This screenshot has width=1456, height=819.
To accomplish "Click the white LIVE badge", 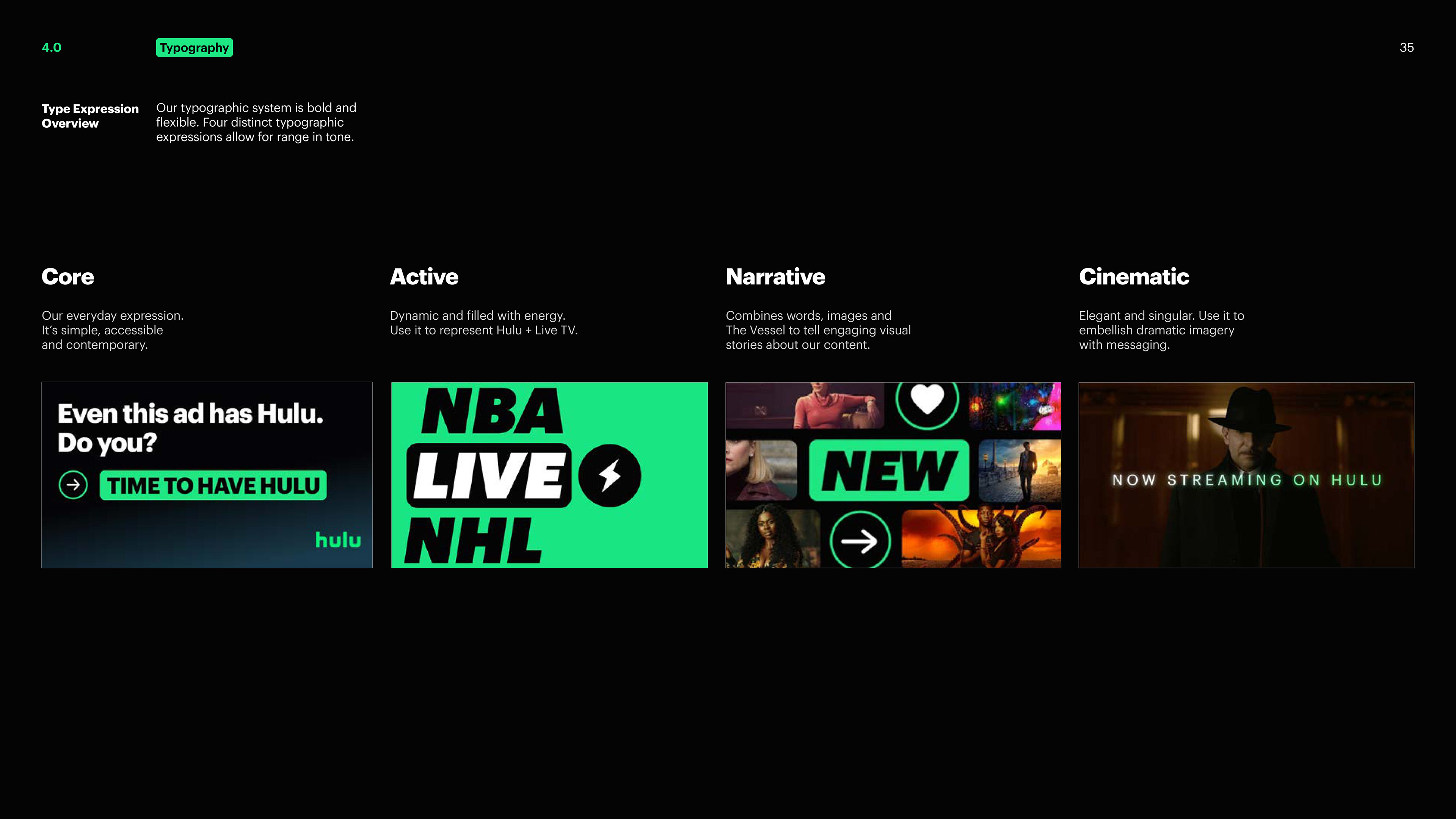I will click(489, 475).
